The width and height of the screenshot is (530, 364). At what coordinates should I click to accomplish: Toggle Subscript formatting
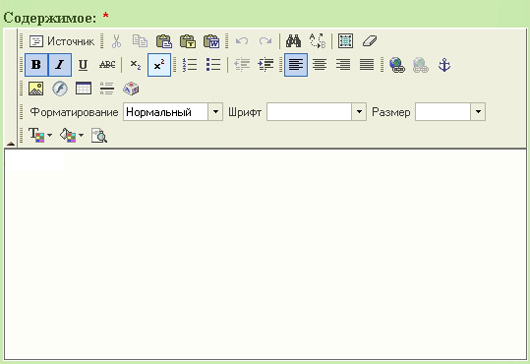click(x=136, y=65)
